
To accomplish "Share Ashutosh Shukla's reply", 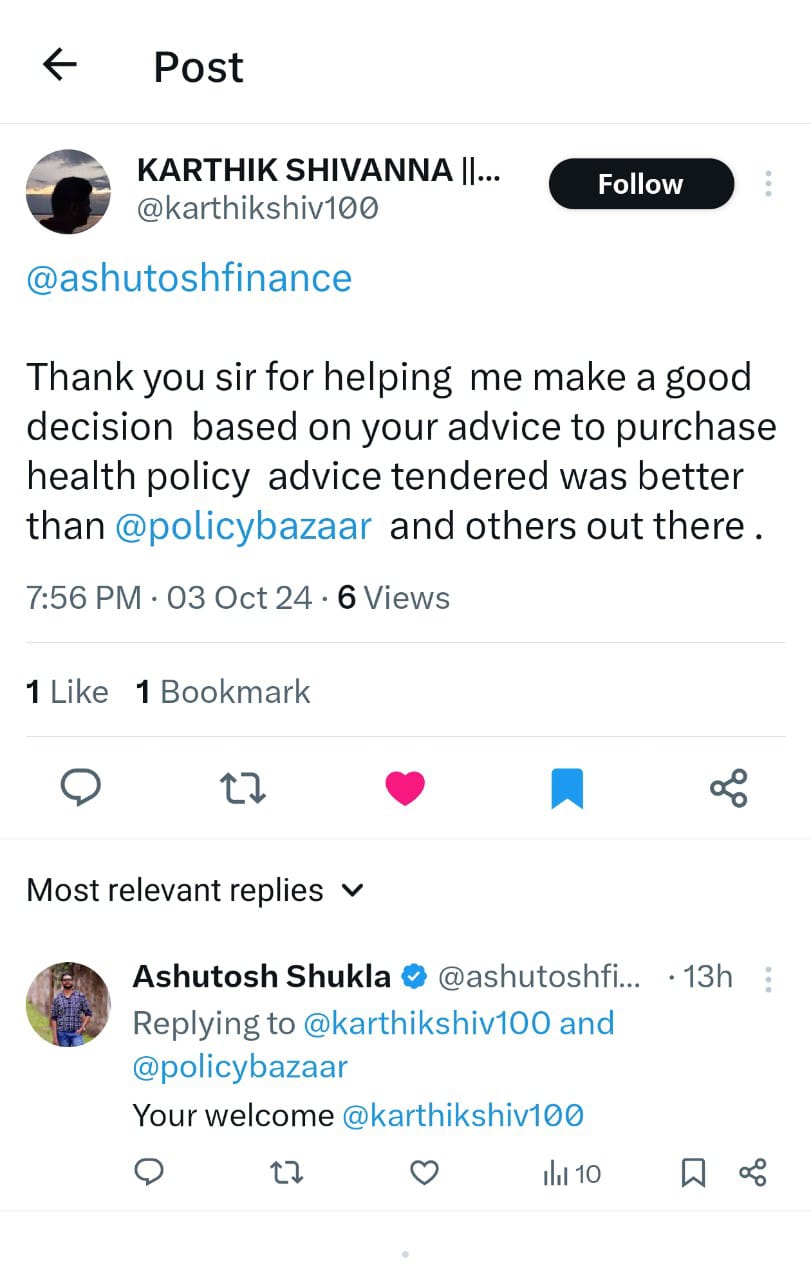I will [752, 1172].
